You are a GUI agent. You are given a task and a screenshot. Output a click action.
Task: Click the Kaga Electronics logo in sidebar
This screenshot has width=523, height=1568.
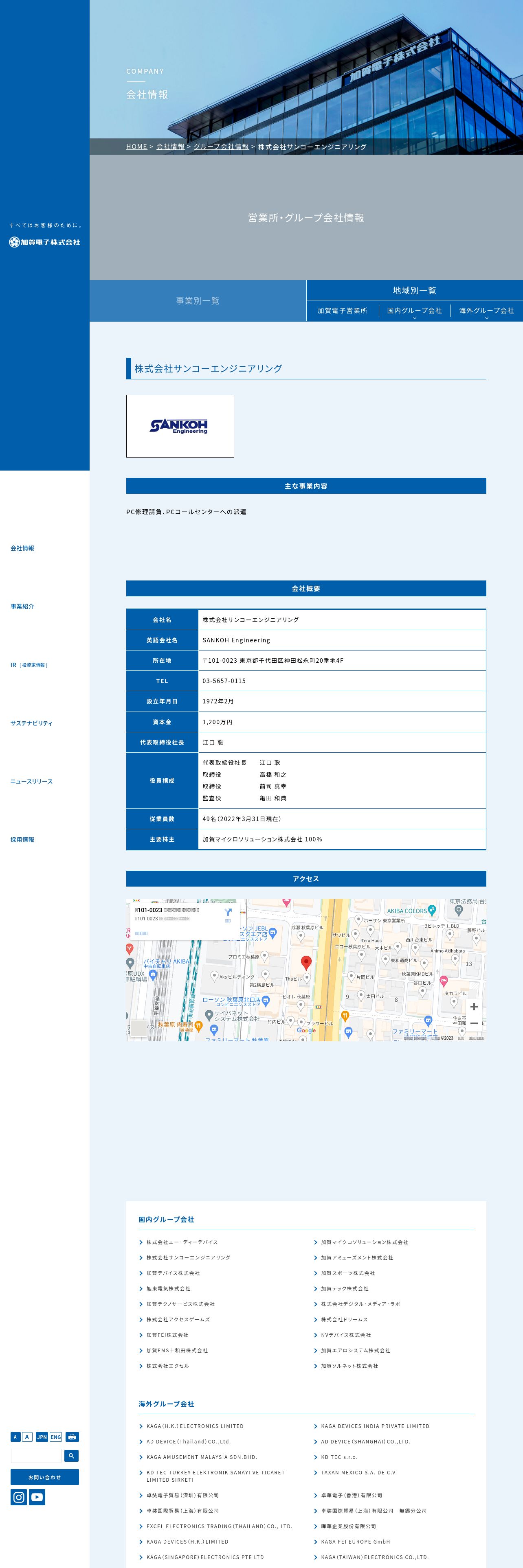click(44, 242)
